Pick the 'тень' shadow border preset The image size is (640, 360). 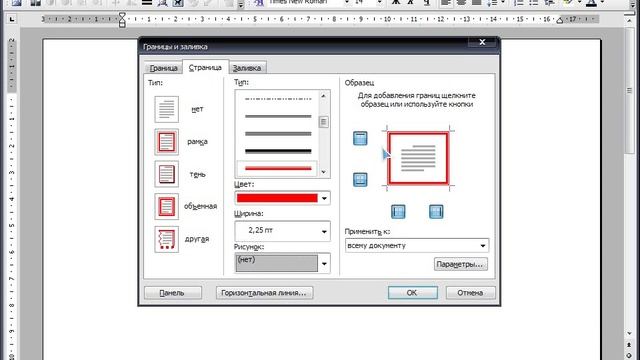tap(167, 174)
